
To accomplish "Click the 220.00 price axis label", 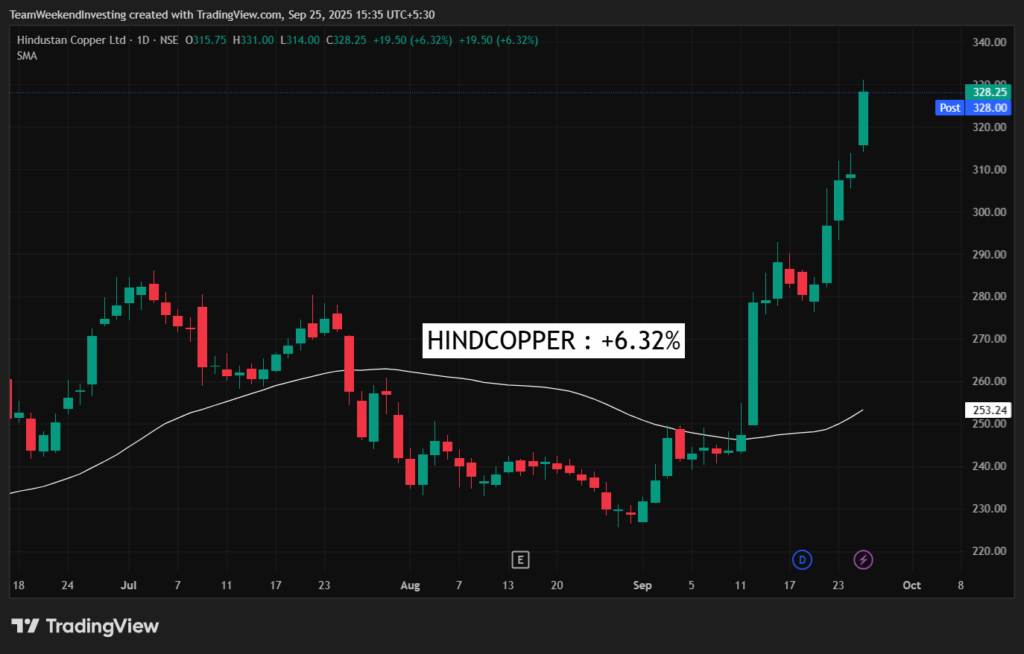I will point(989,551).
